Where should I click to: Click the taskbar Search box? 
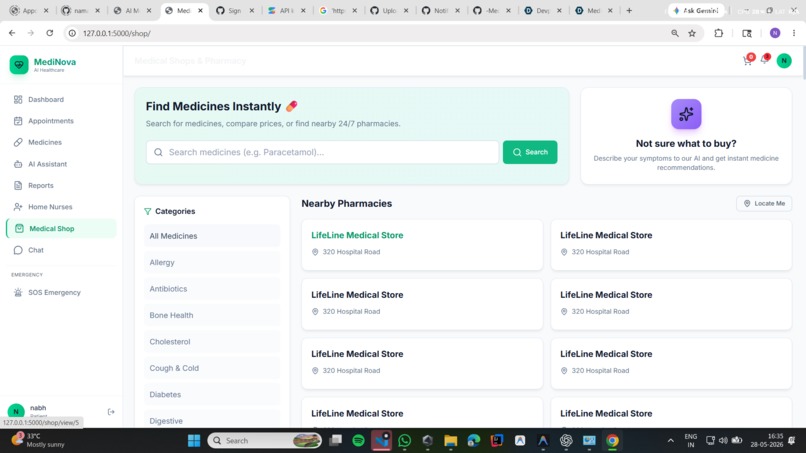coord(264,441)
